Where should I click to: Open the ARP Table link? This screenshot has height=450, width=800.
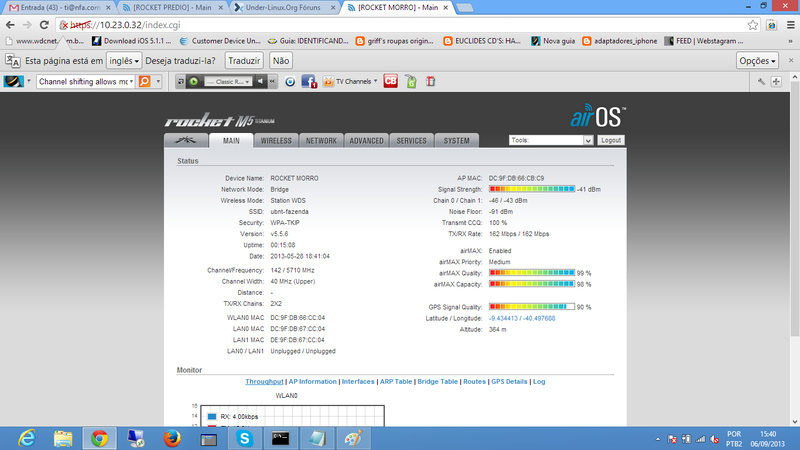(396, 382)
